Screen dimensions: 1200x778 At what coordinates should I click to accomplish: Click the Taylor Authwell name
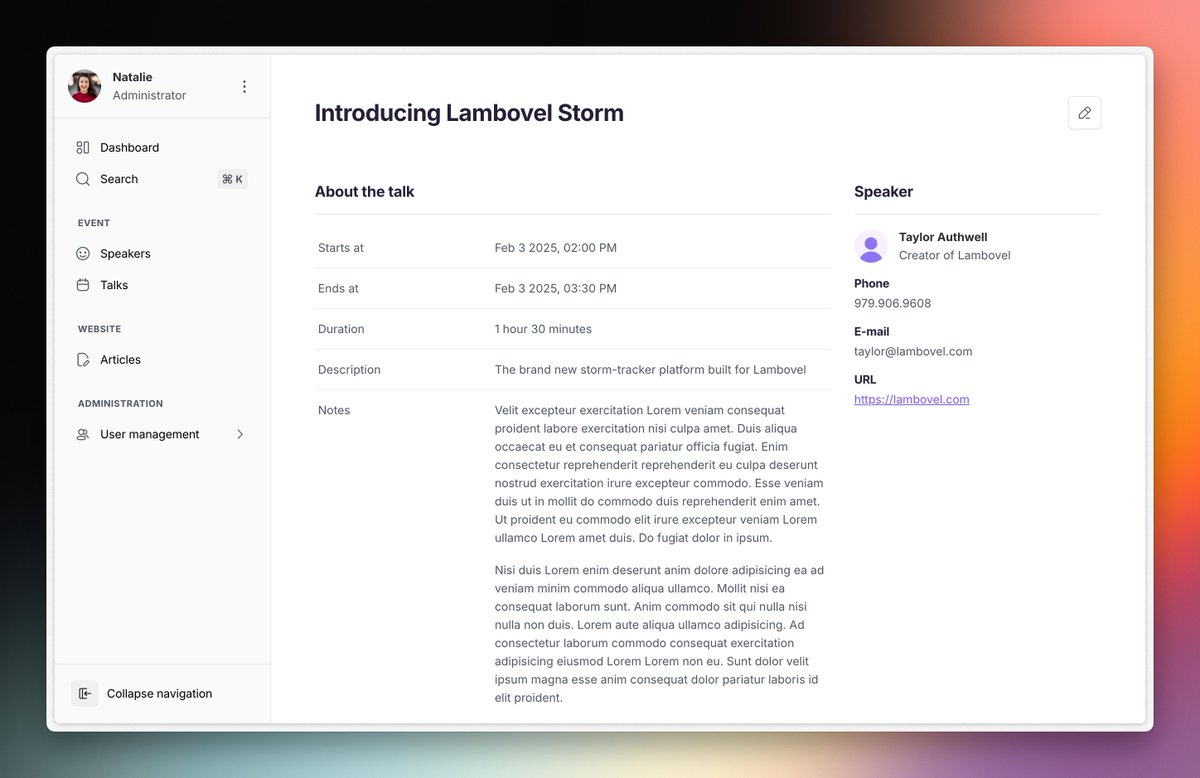point(943,237)
